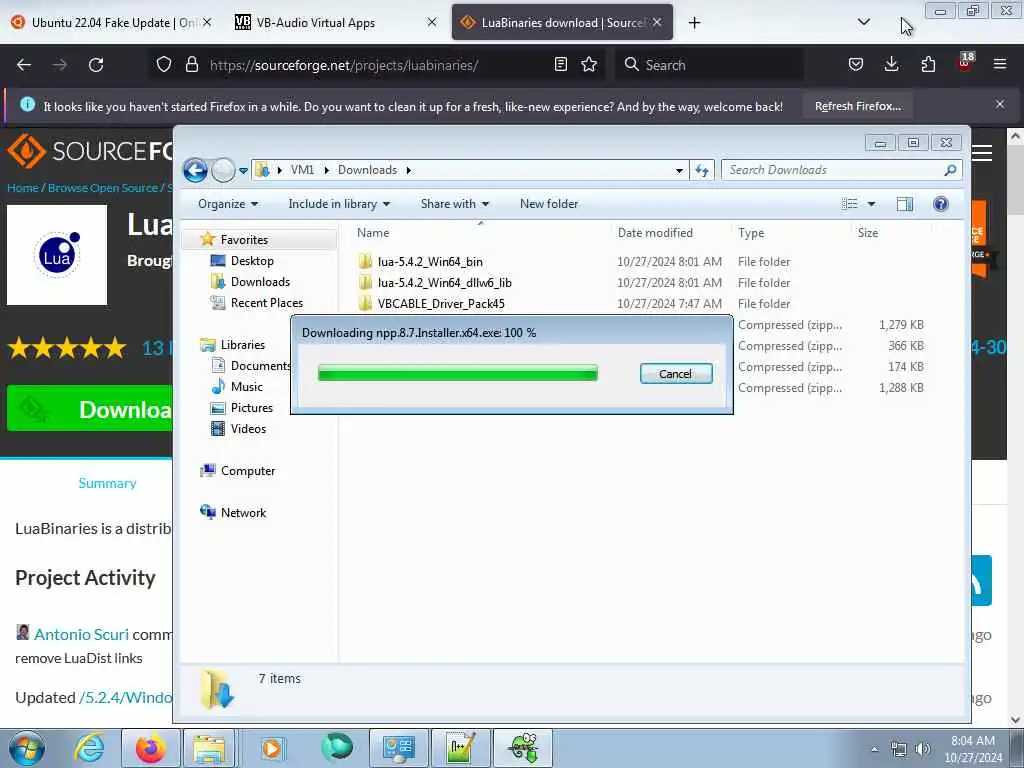Switch to VB-Audio Virtual Apps tab

[x=326, y=23]
